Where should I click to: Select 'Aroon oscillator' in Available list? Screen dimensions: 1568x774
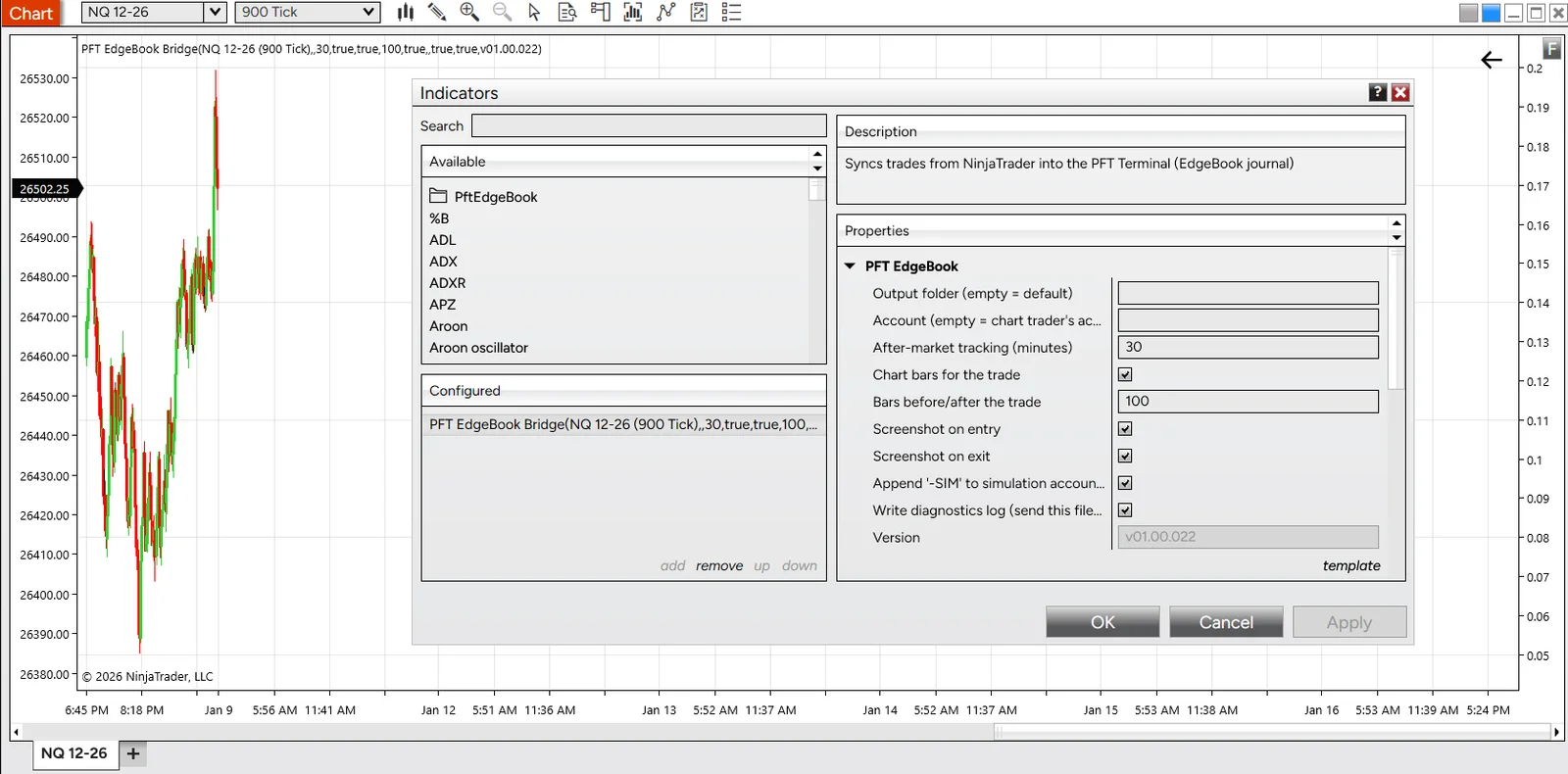point(478,348)
